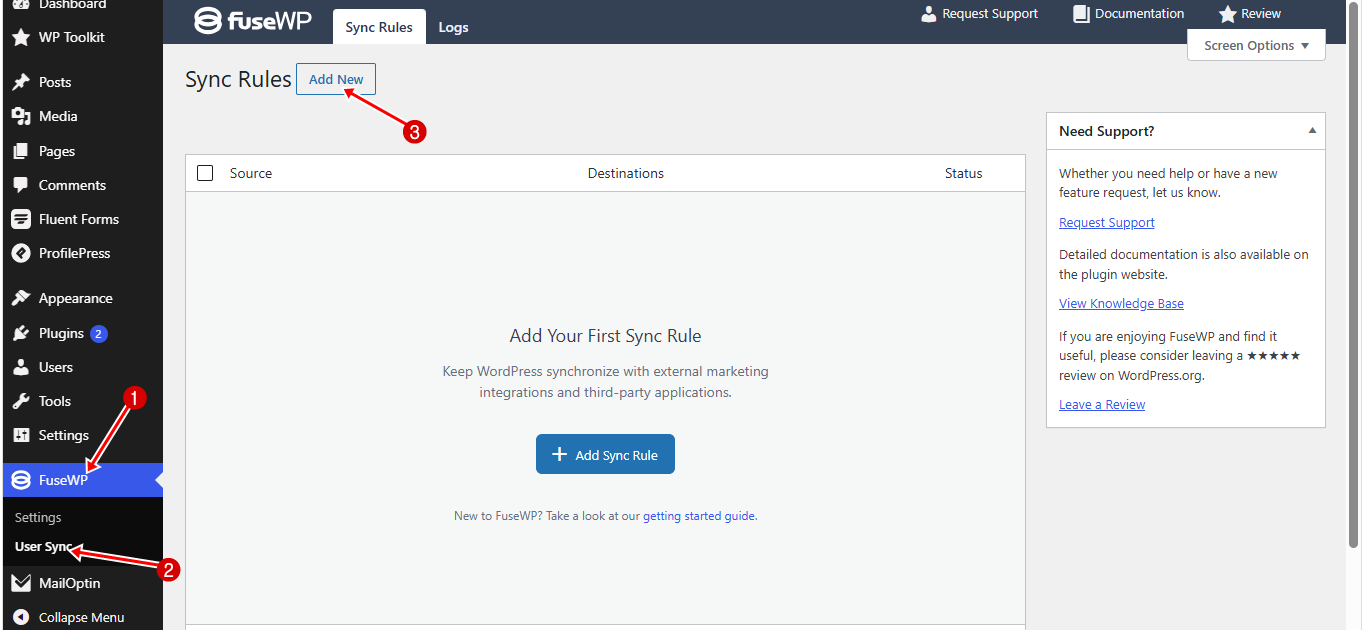Open the Request Support link in the Need Support panel

(1107, 223)
